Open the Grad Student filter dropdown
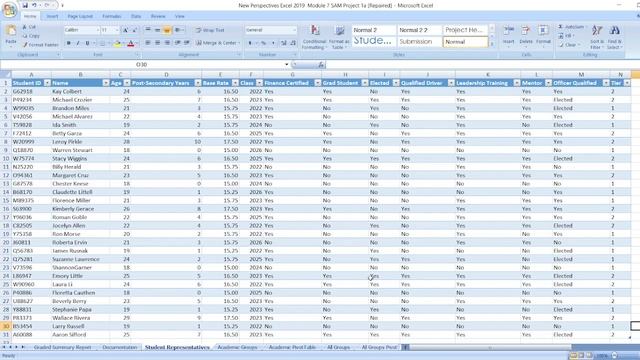Image resolution: width=640 pixels, height=360 pixels. pos(364,83)
